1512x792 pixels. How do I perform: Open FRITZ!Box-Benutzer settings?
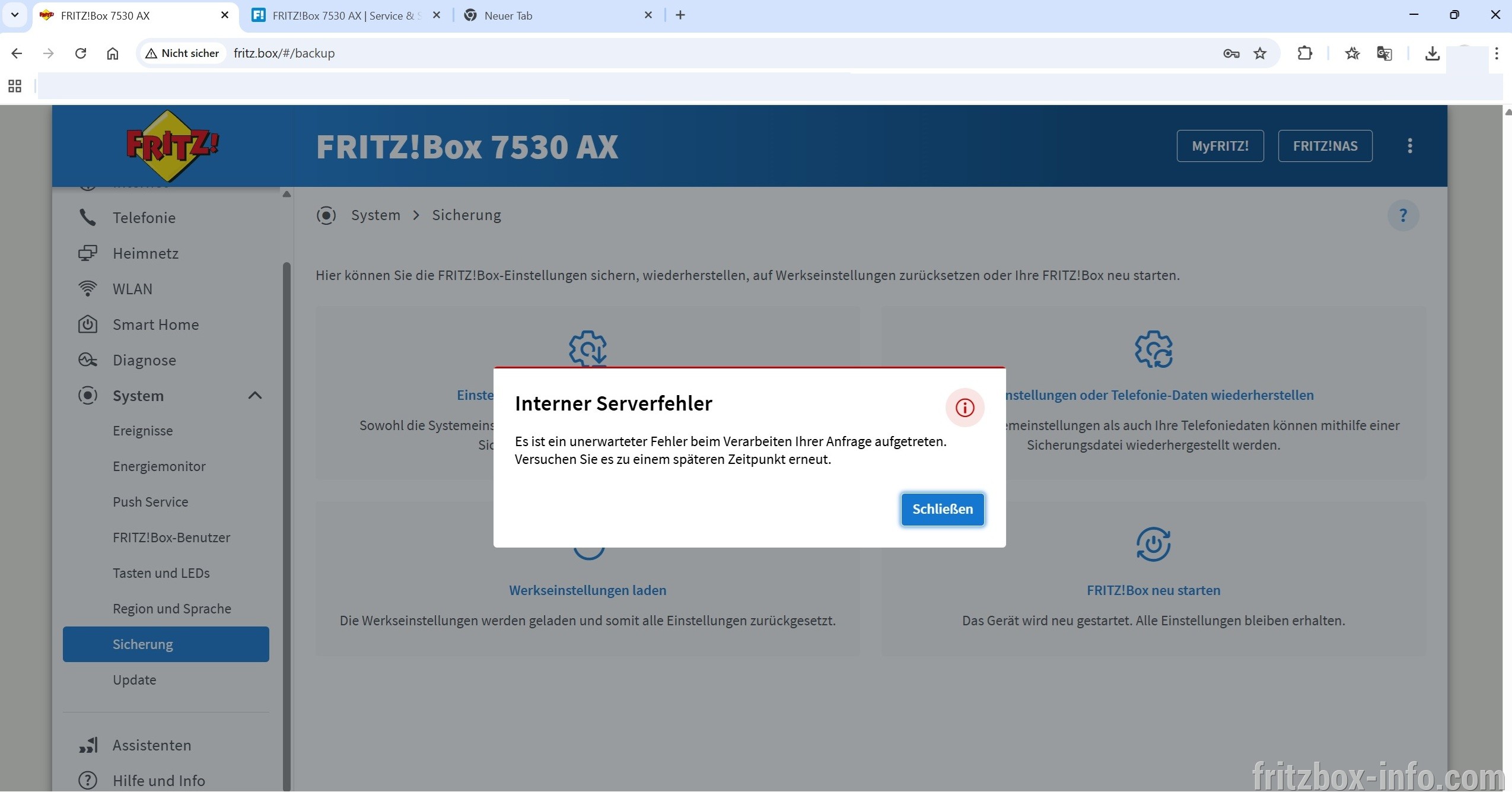point(171,537)
